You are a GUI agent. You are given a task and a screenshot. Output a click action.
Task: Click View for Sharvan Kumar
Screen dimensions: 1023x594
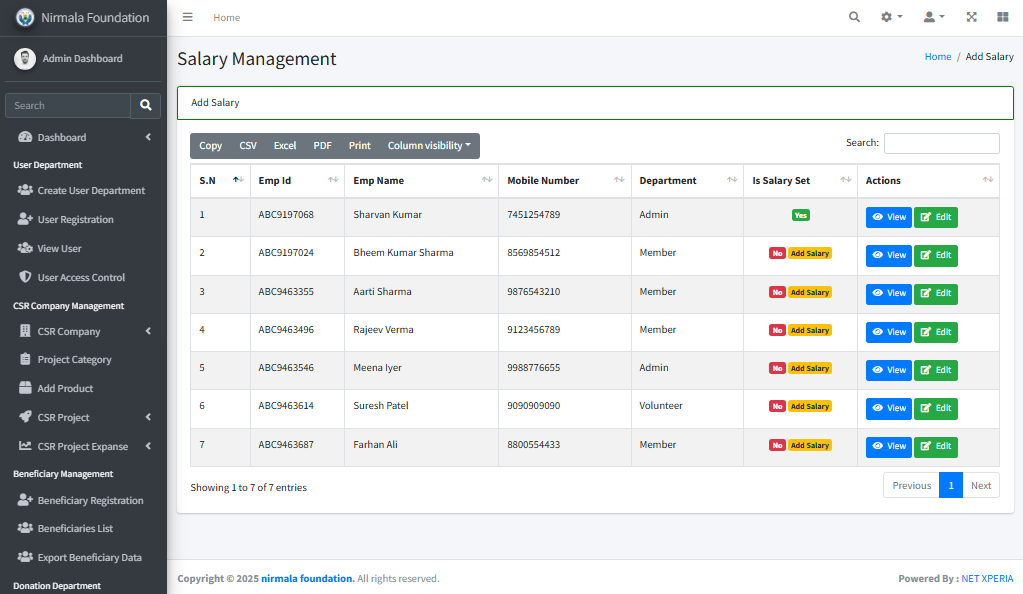point(888,217)
